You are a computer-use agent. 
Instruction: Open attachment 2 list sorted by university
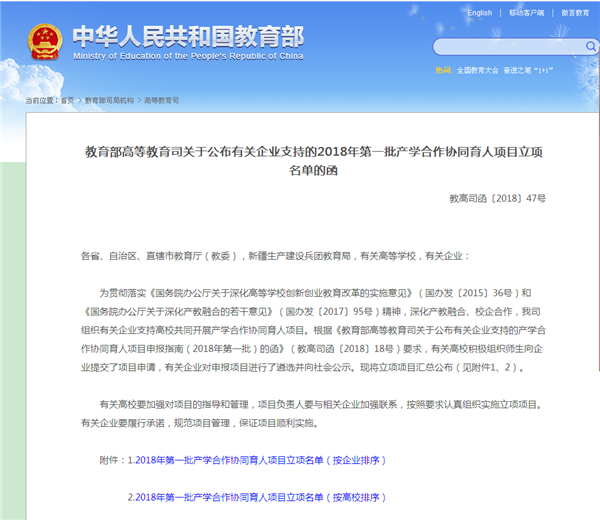(x=256, y=497)
